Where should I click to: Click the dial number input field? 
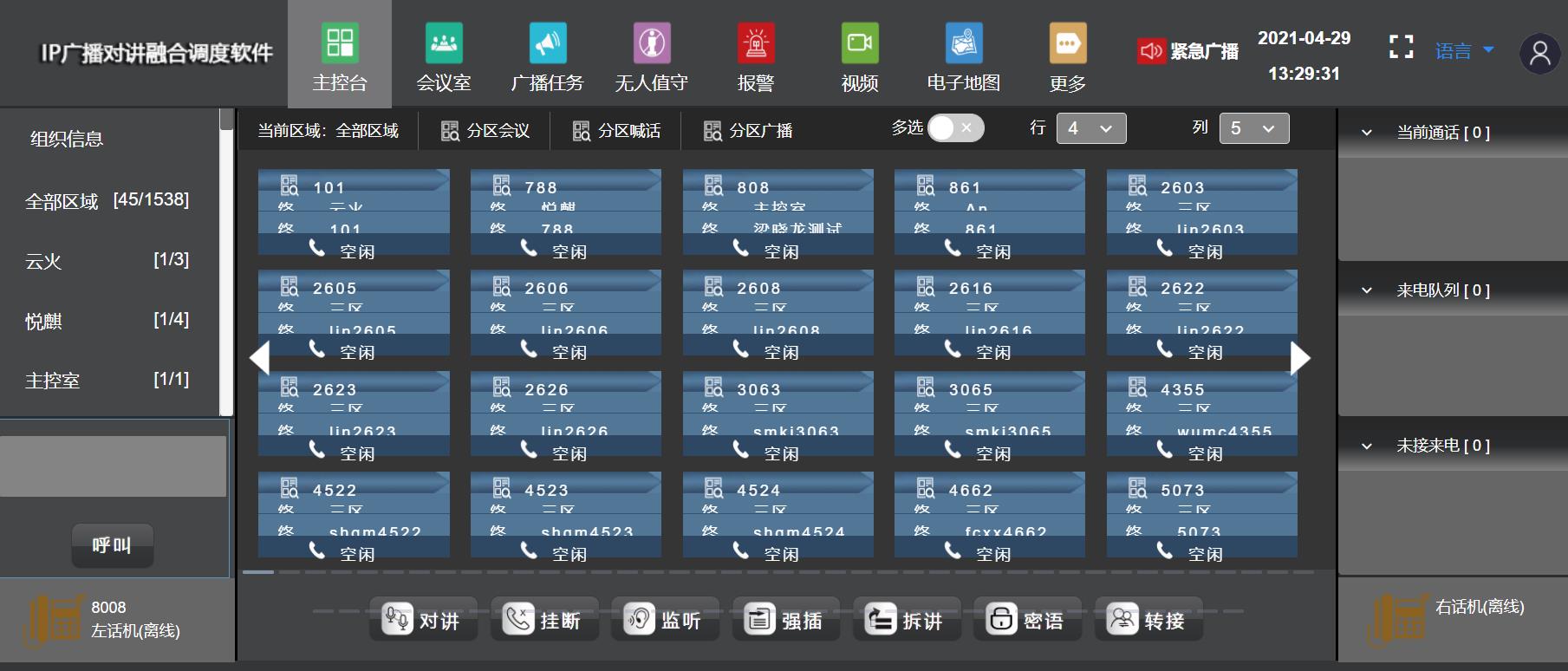113,466
